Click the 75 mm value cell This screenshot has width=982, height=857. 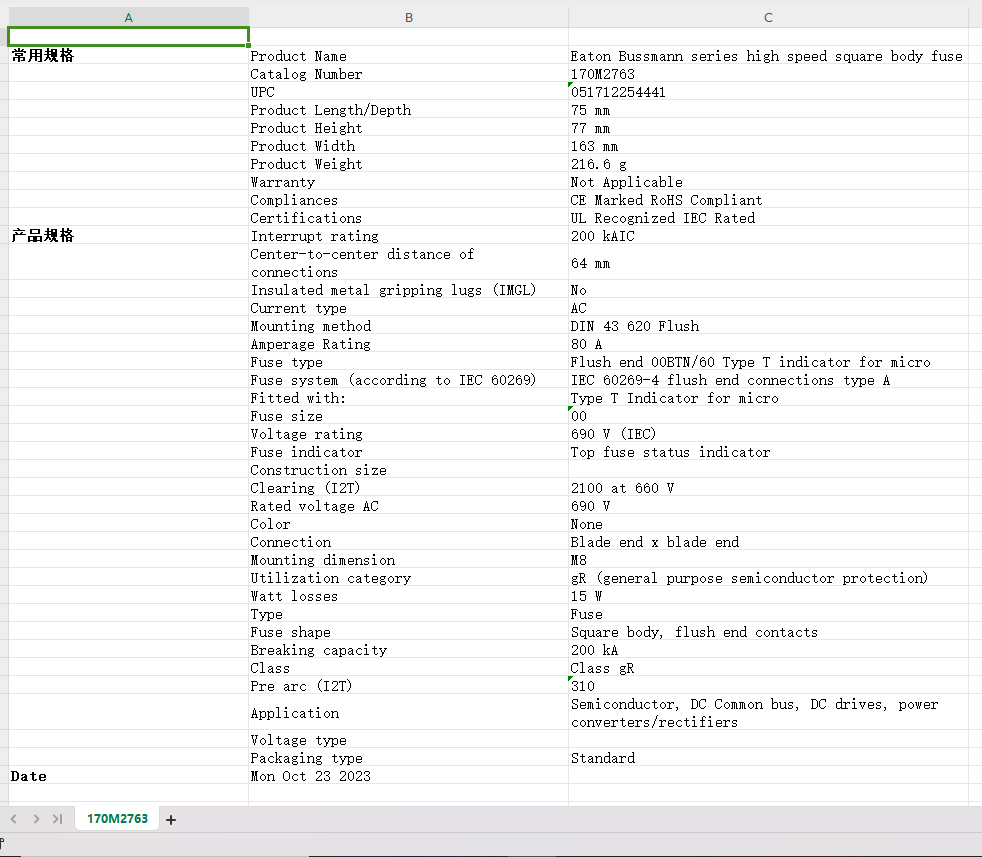click(x=768, y=110)
